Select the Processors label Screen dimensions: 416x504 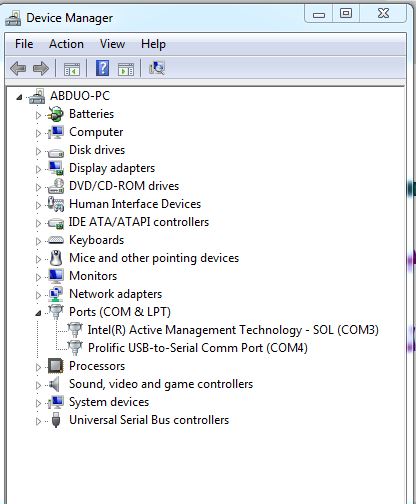click(x=97, y=366)
